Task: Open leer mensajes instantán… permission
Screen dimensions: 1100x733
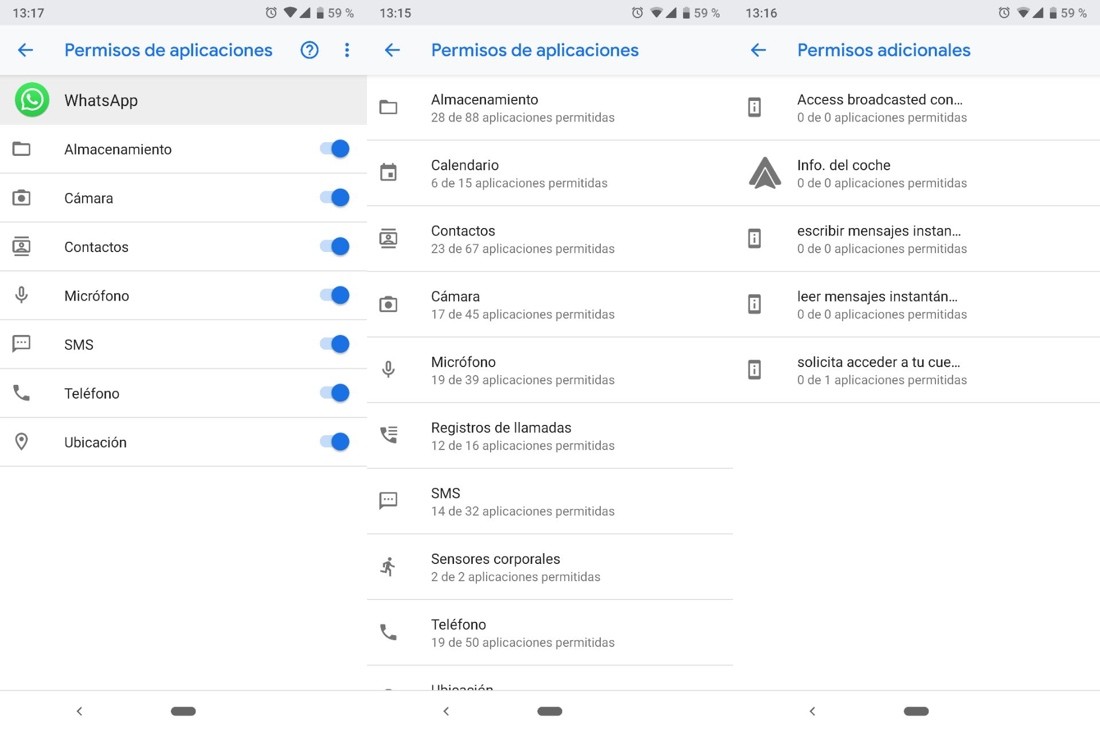Action: pos(916,304)
